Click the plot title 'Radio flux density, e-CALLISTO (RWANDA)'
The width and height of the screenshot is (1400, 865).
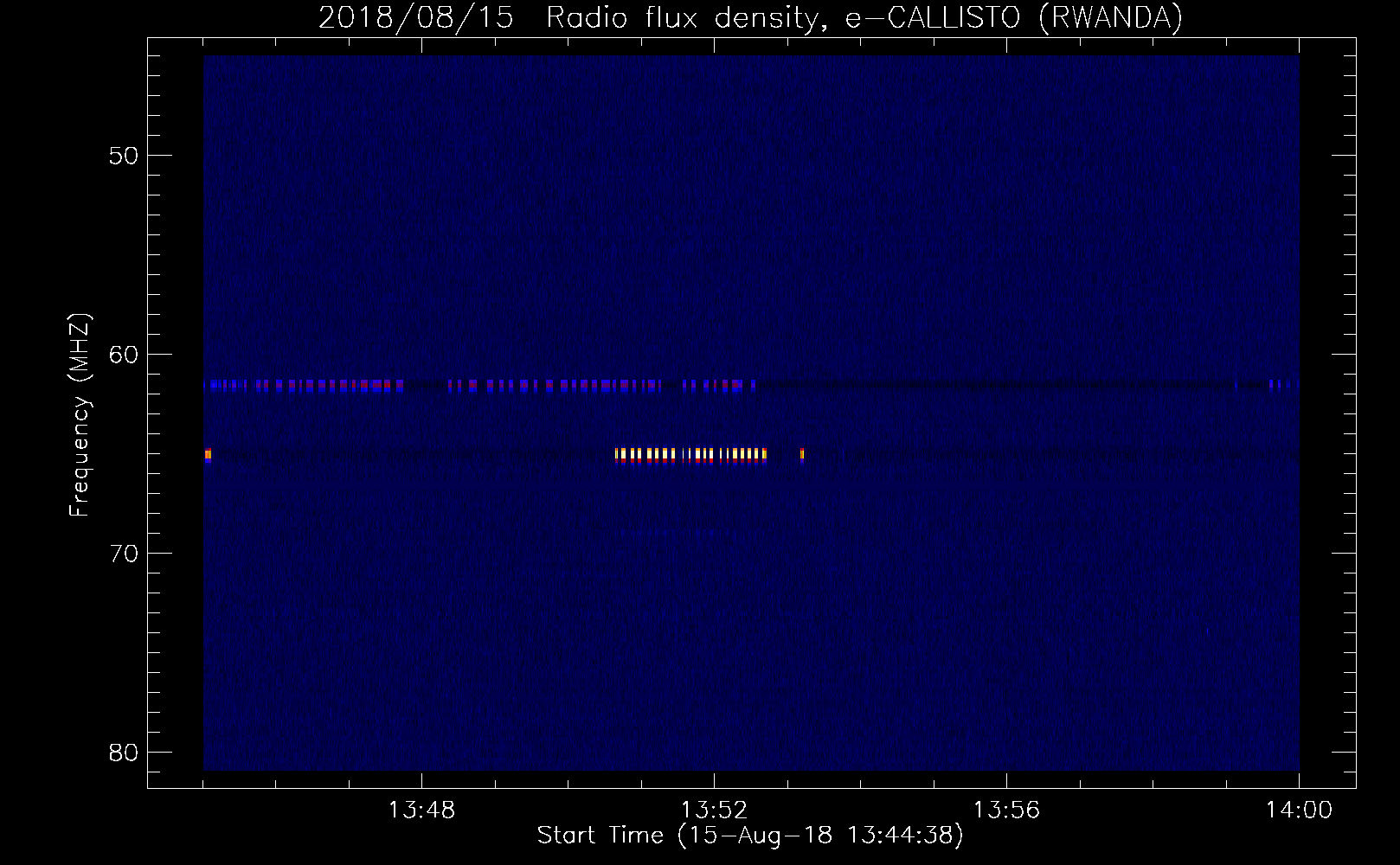[x=864, y=17]
